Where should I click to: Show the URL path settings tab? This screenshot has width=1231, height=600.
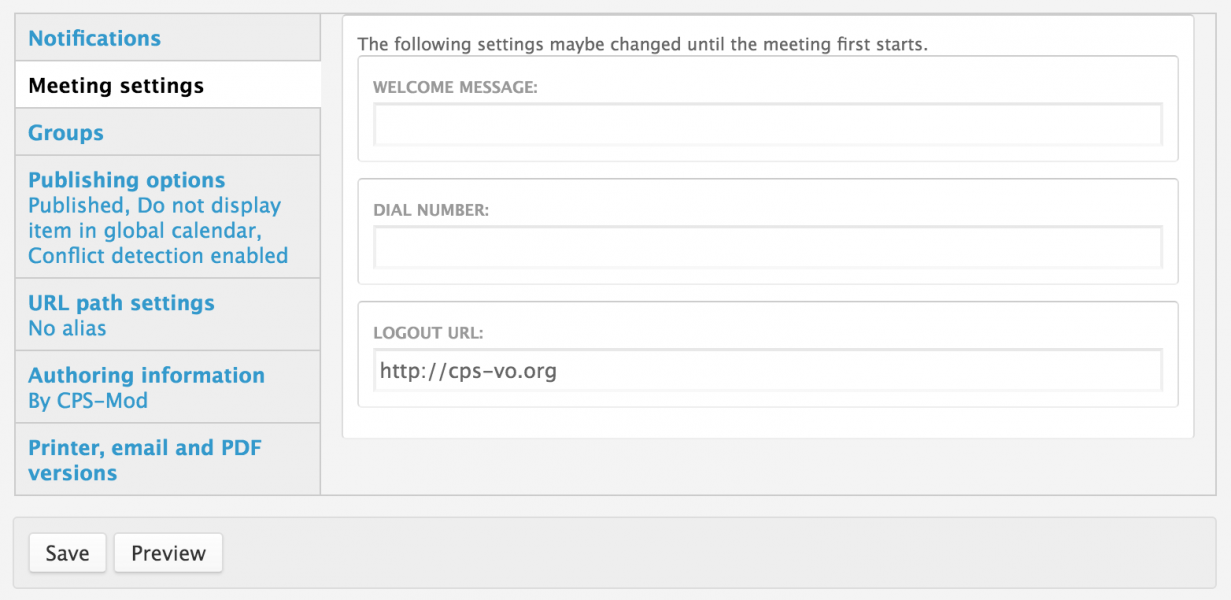pyautogui.click(x=121, y=303)
